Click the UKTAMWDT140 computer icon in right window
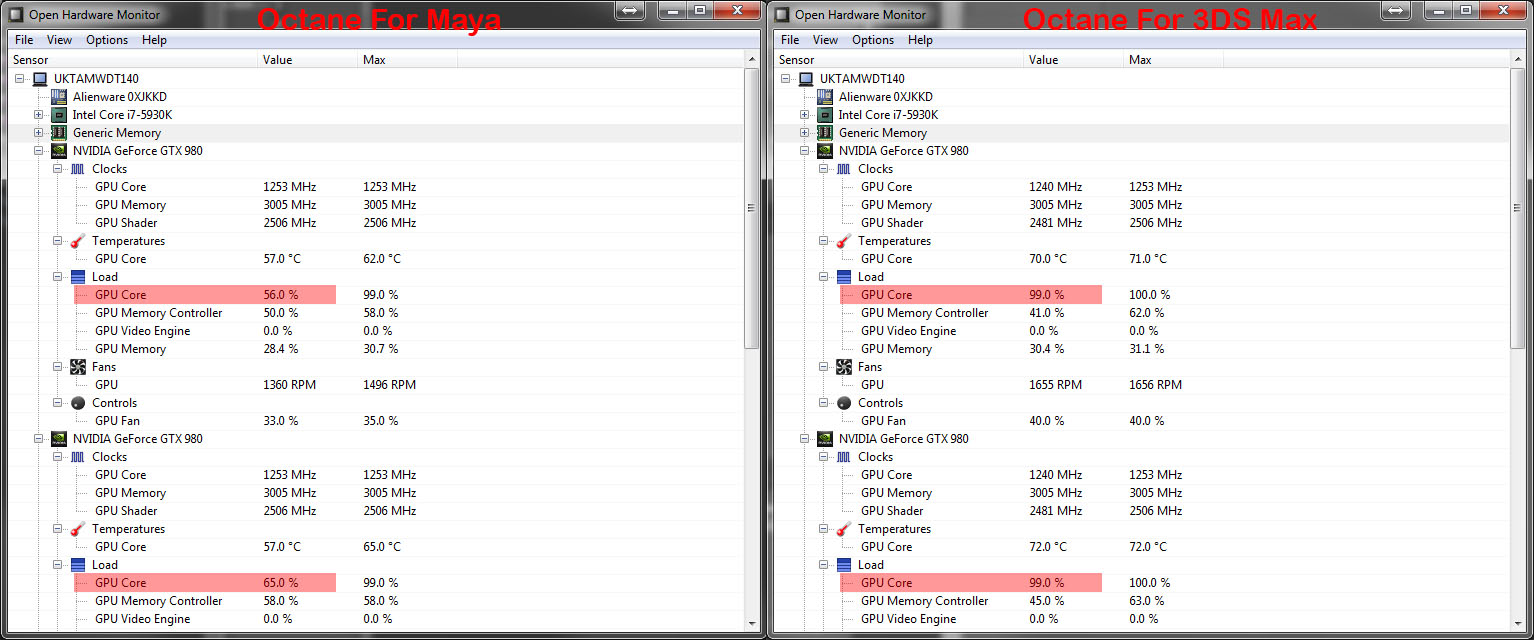The image size is (1536, 640). (806, 79)
